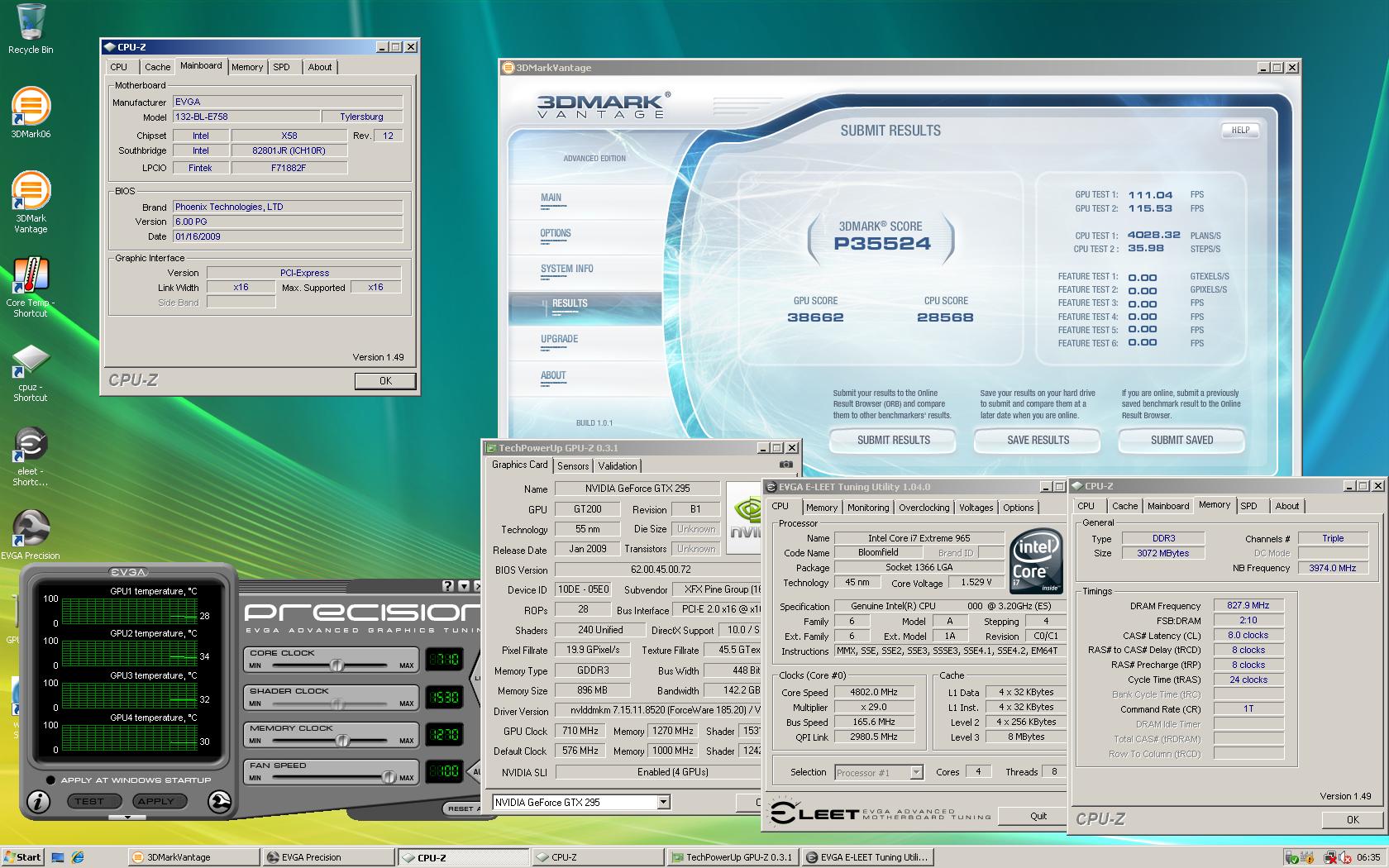Open 3DMark Vantage ABOUT menu item
This screenshot has width=1389, height=868.
coord(553,375)
